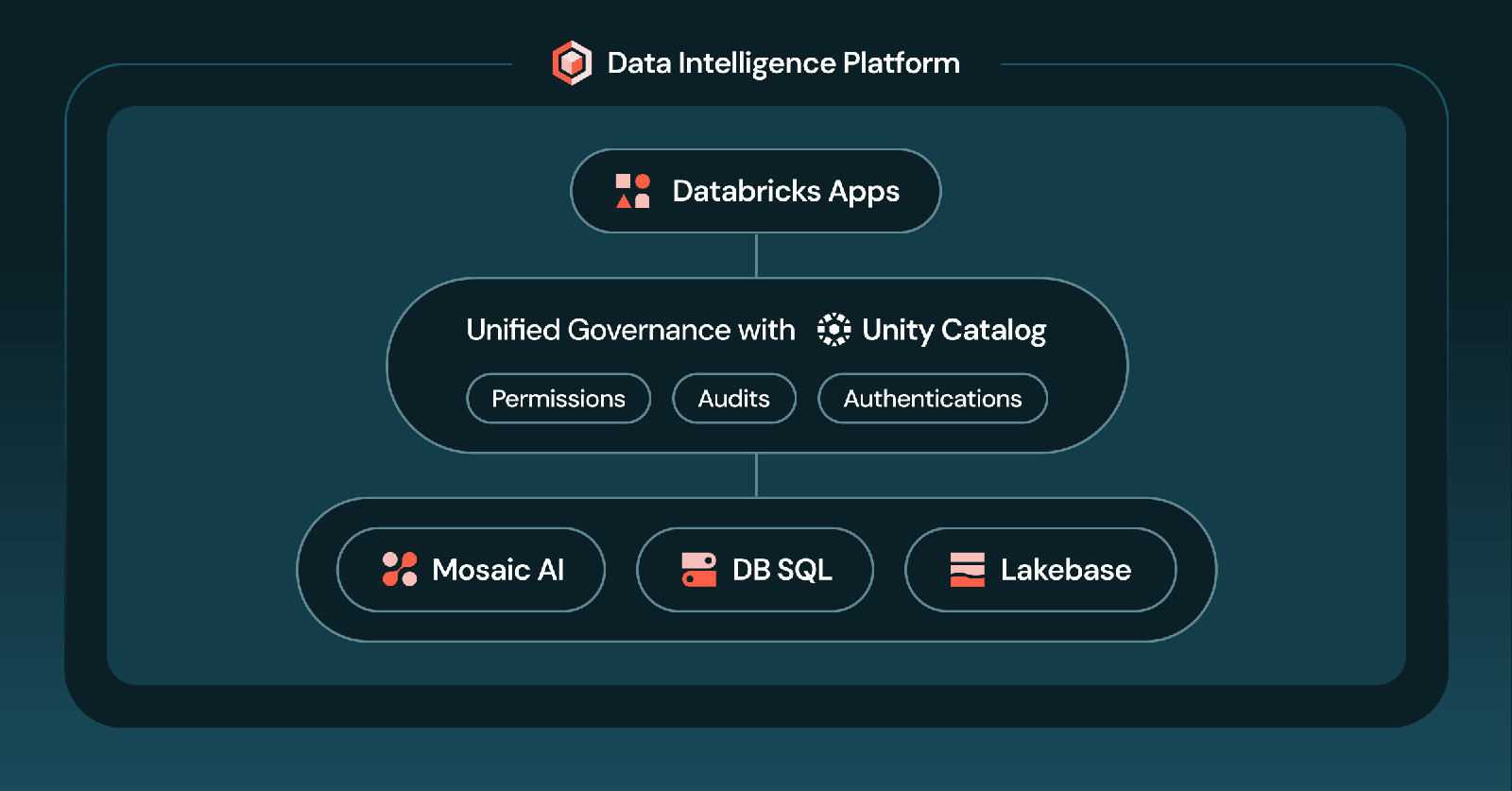Click the Databricks Apps shapes icon

click(632, 191)
